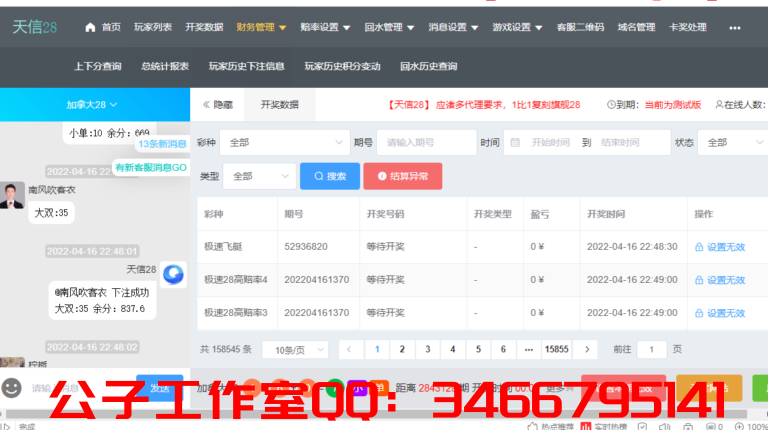The height and width of the screenshot is (430, 768).
Task: Click 南风吹客衣 user avatar in chat
Action: click(12, 195)
